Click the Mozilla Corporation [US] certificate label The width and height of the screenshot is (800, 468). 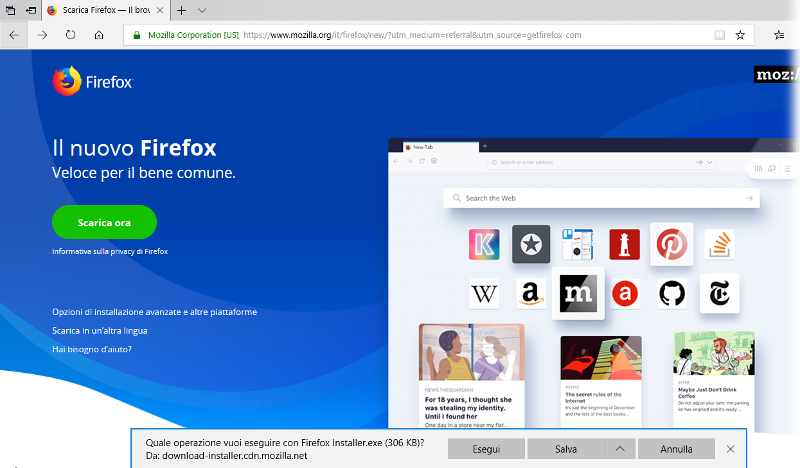click(193, 35)
